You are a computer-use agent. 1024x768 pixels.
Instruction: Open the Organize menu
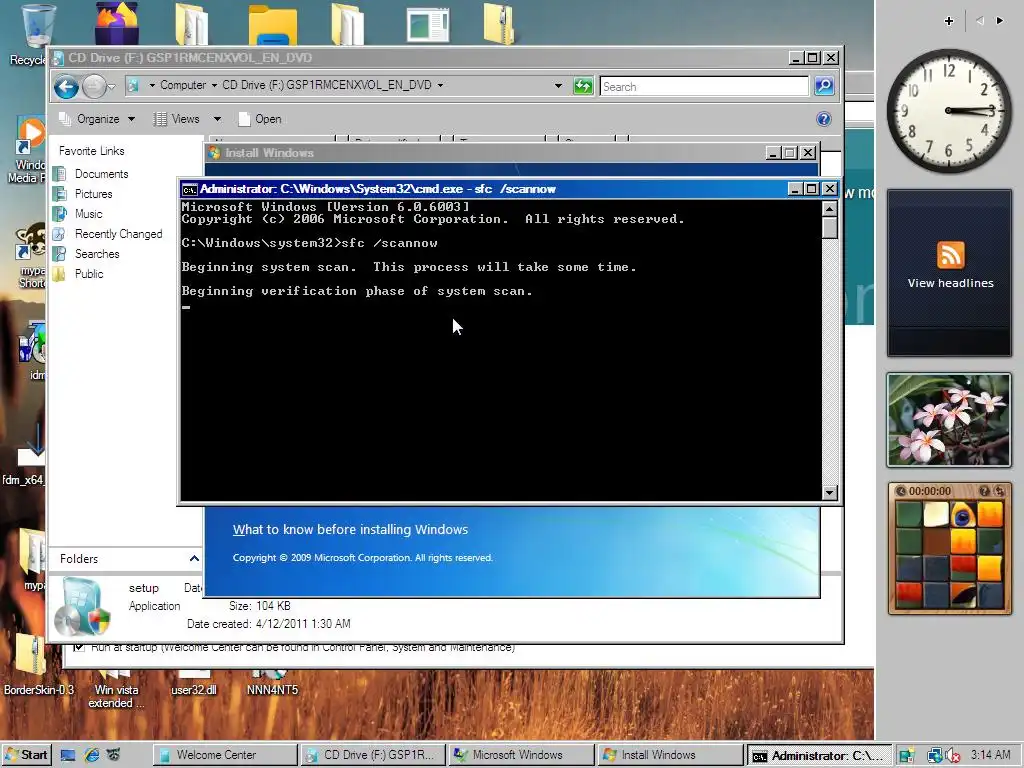pos(97,119)
